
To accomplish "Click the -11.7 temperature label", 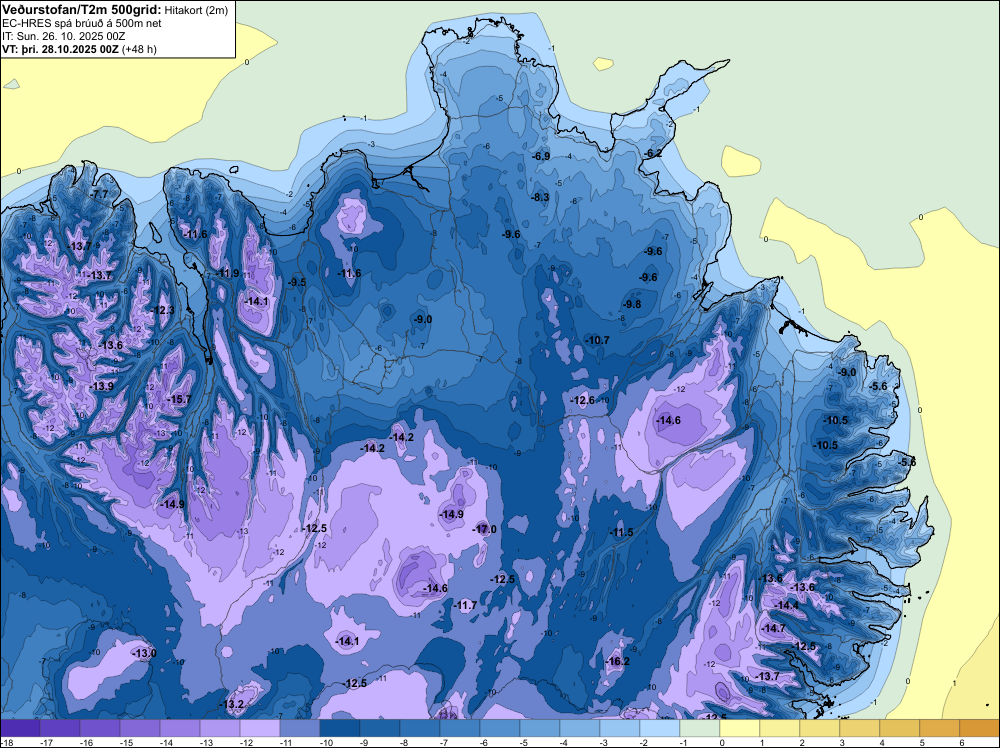I will coord(465,605).
